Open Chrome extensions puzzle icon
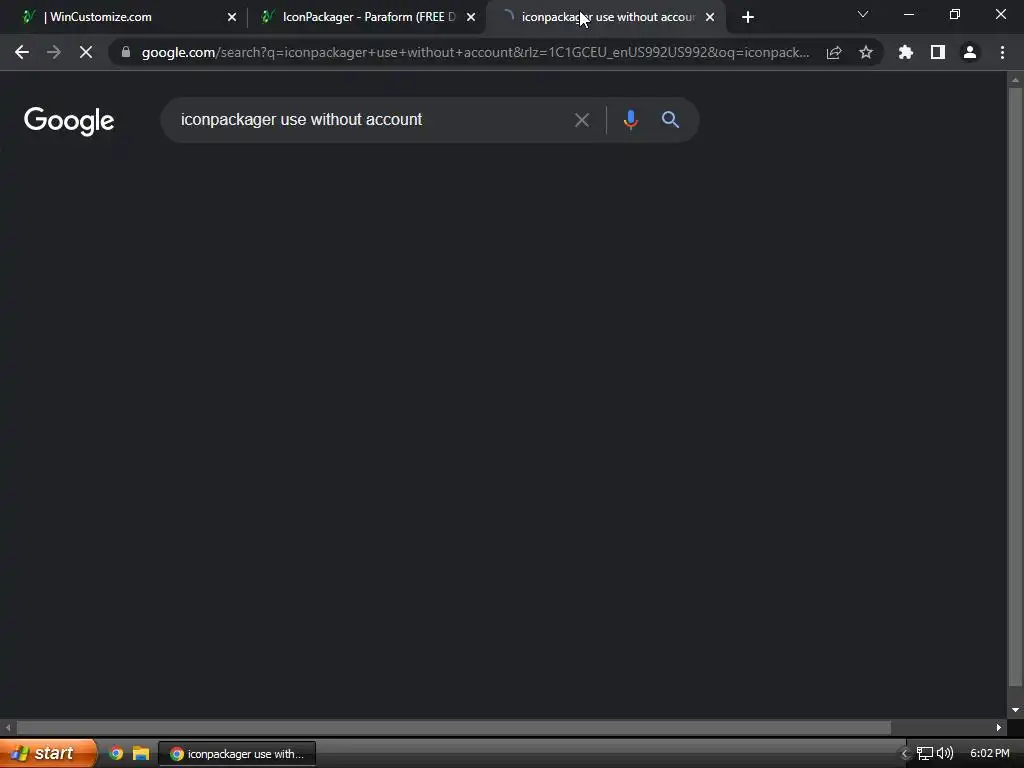The image size is (1024, 768). (906, 52)
